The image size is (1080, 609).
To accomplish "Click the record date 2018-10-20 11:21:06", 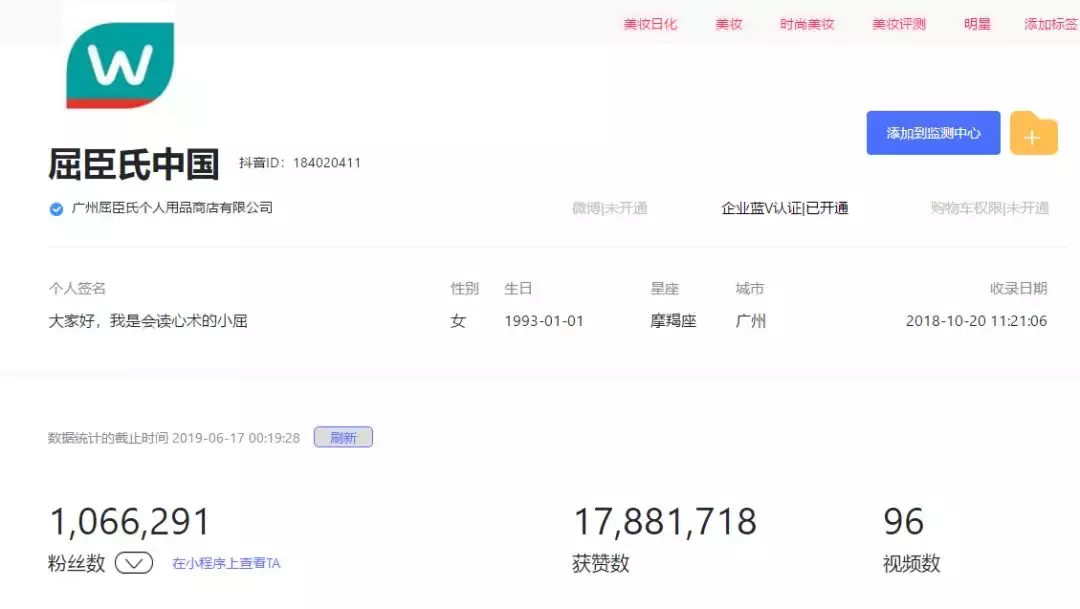I will [976, 321].
